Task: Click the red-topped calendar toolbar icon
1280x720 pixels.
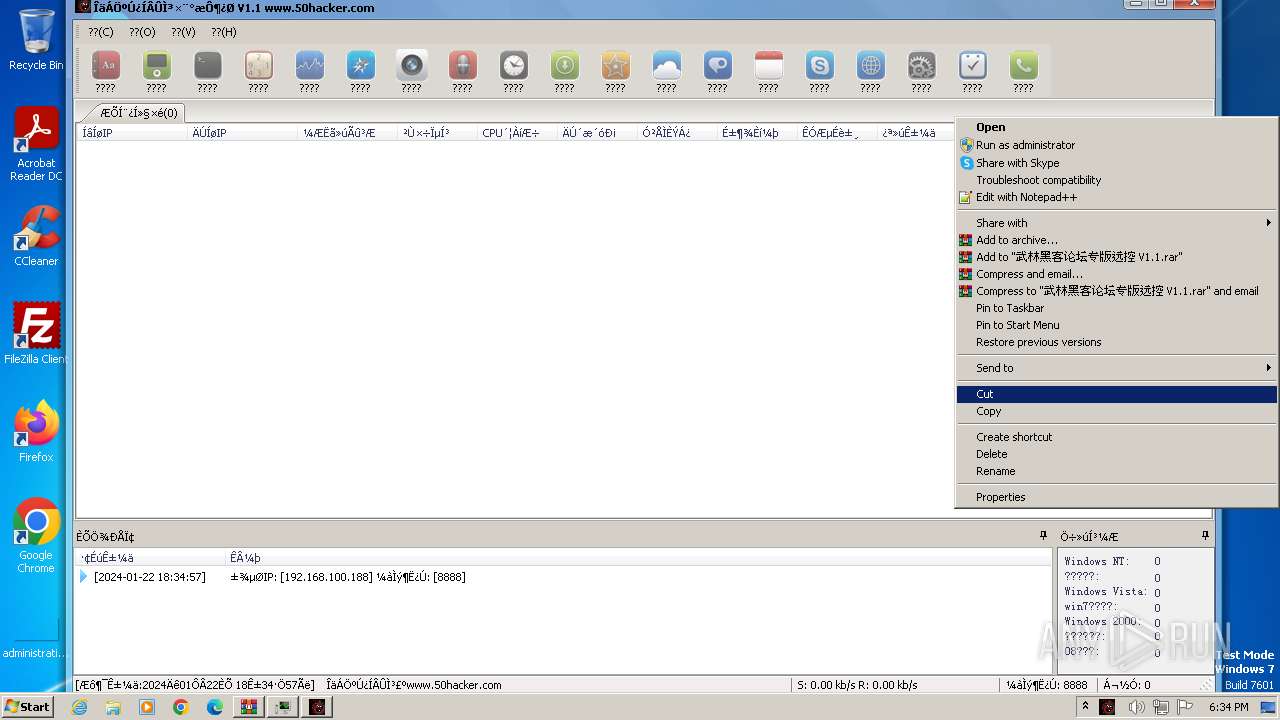Action: point(768,66)
